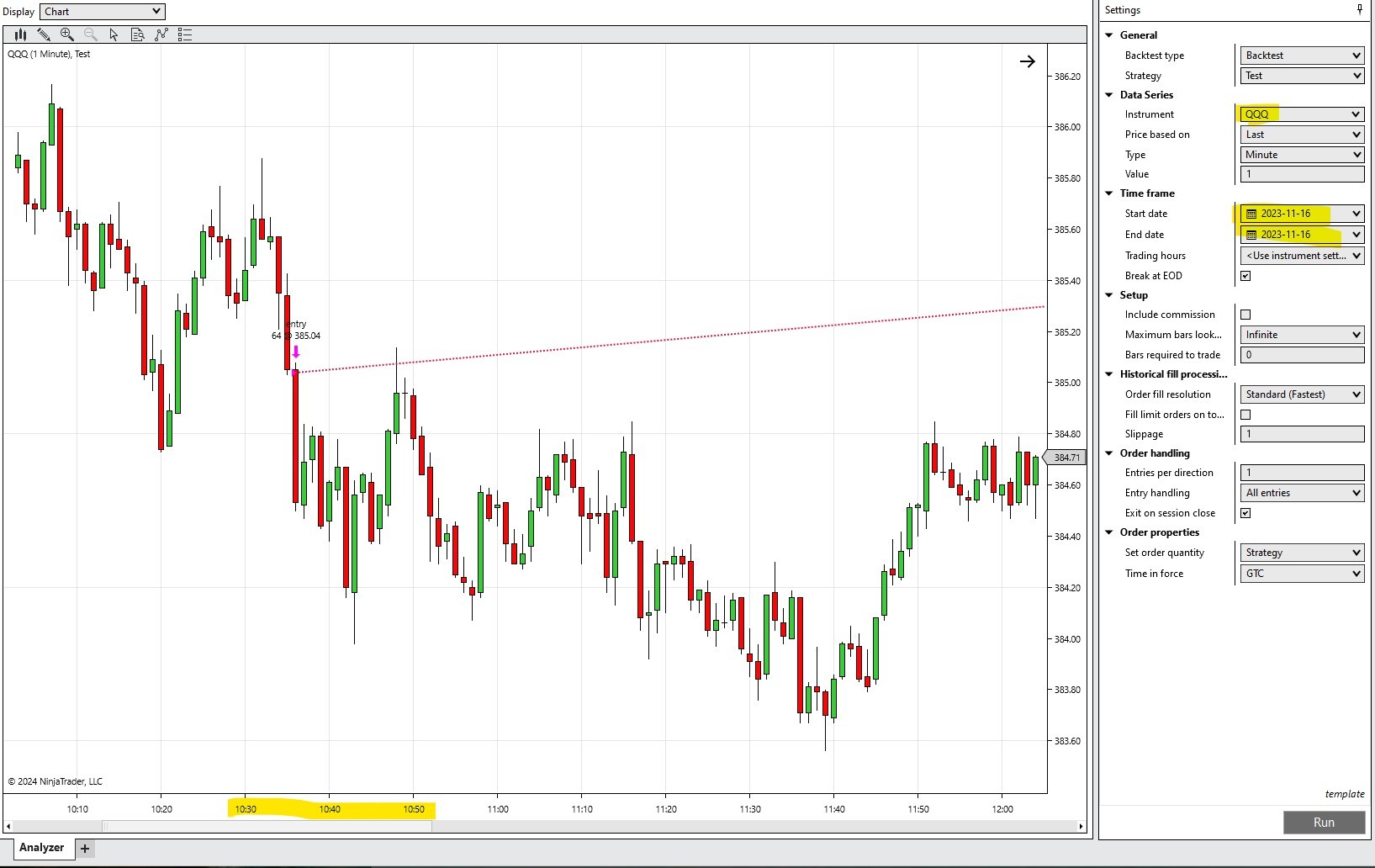
Task: Click the Zoom In magnifier icon
Action: coord(67,34)
